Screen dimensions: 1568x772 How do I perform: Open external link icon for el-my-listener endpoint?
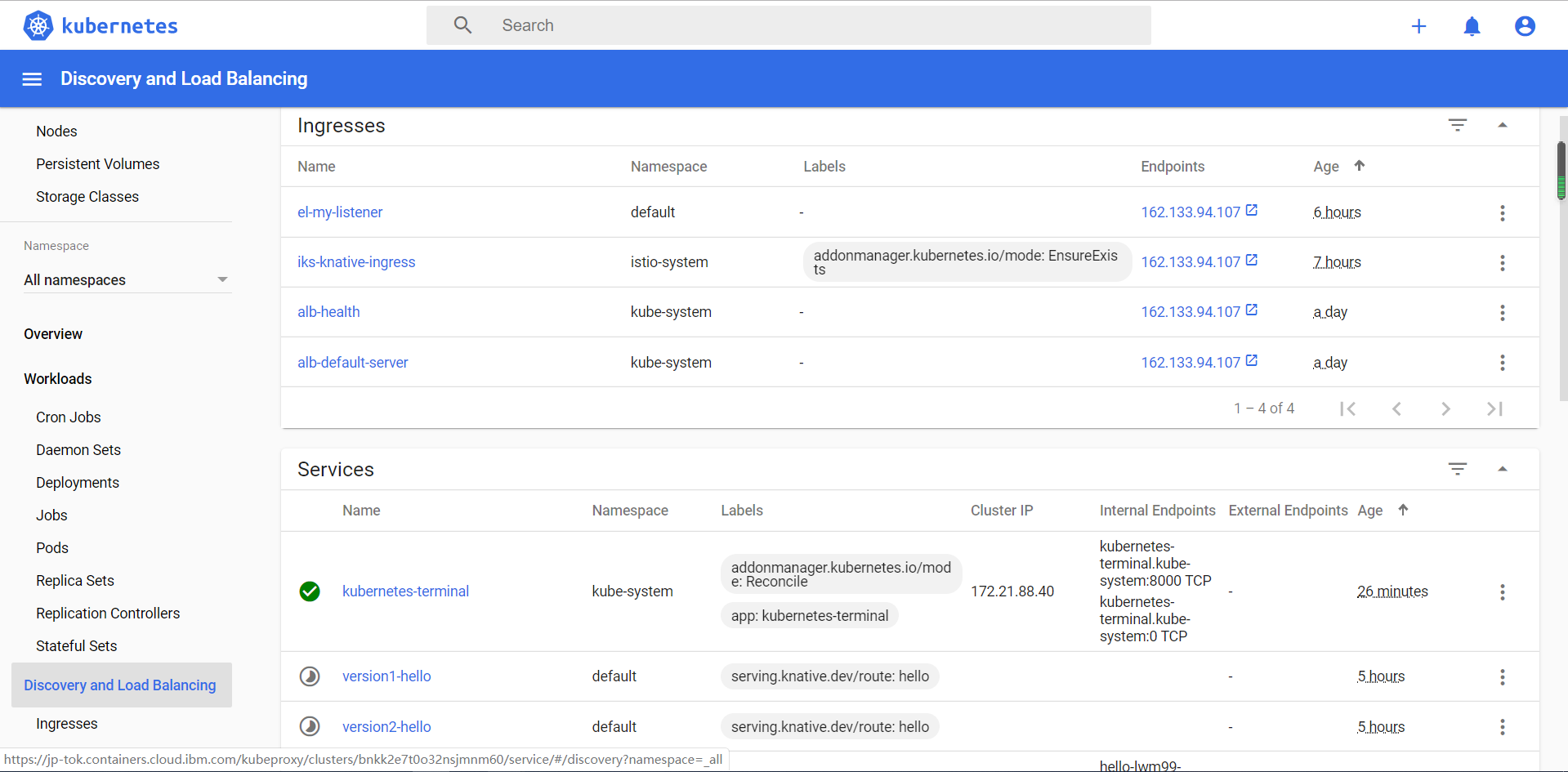pyautogui.click(x=1251, y=211)
